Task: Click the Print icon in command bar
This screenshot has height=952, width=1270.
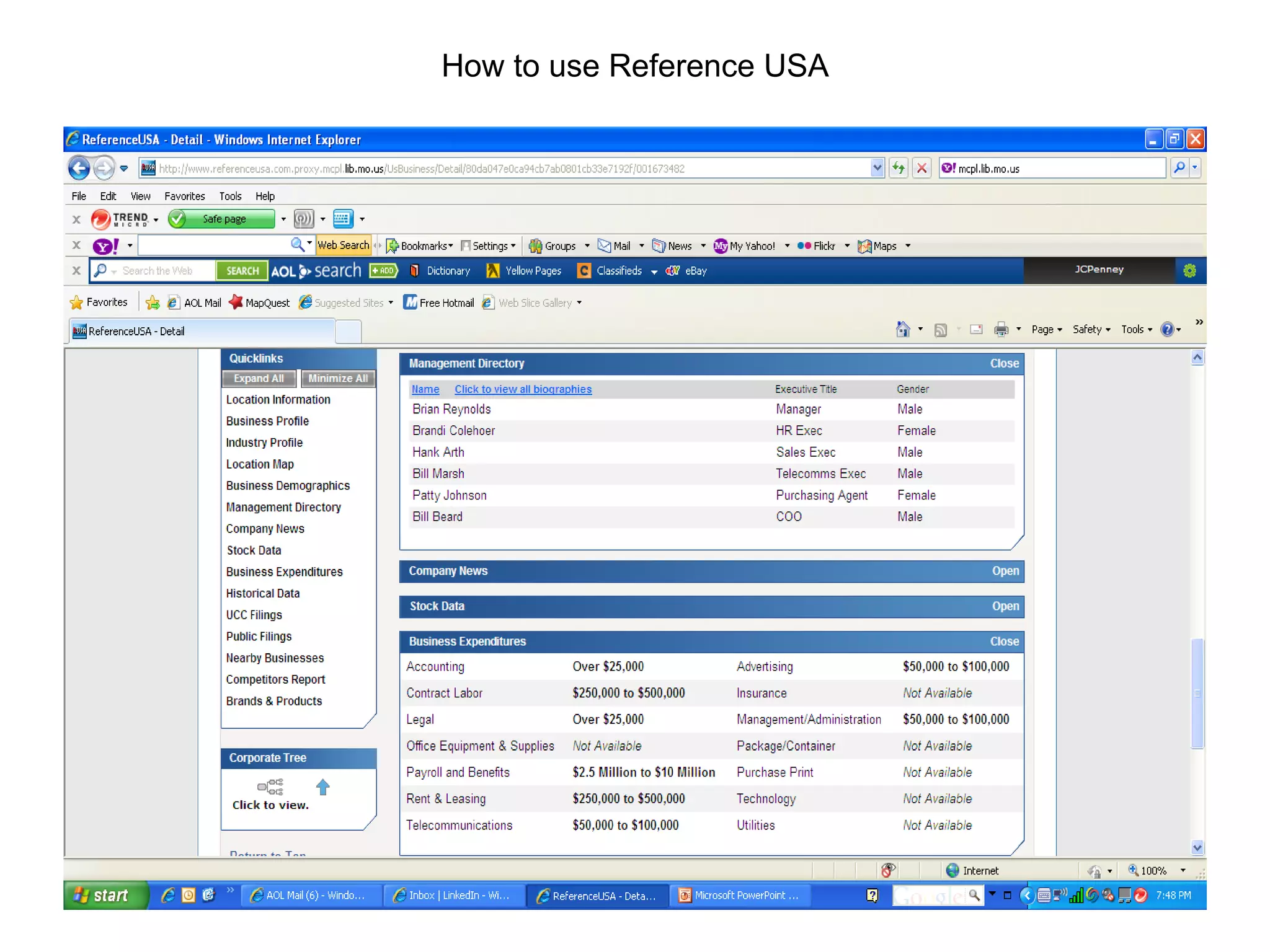Action: click(1001, 329)
